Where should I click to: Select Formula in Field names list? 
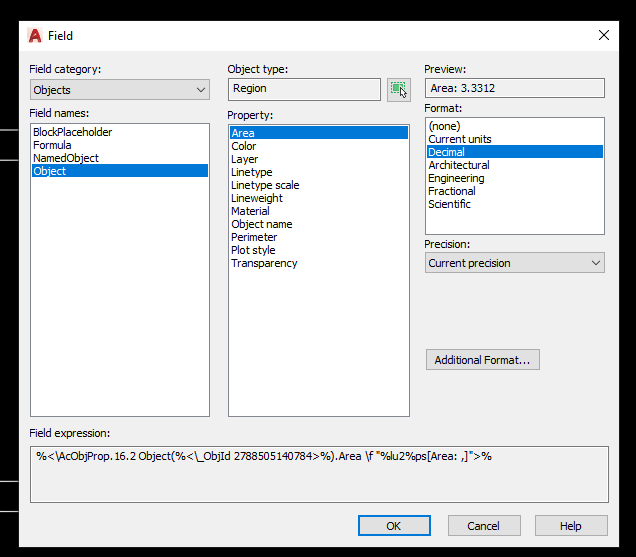tap(52, 145)
